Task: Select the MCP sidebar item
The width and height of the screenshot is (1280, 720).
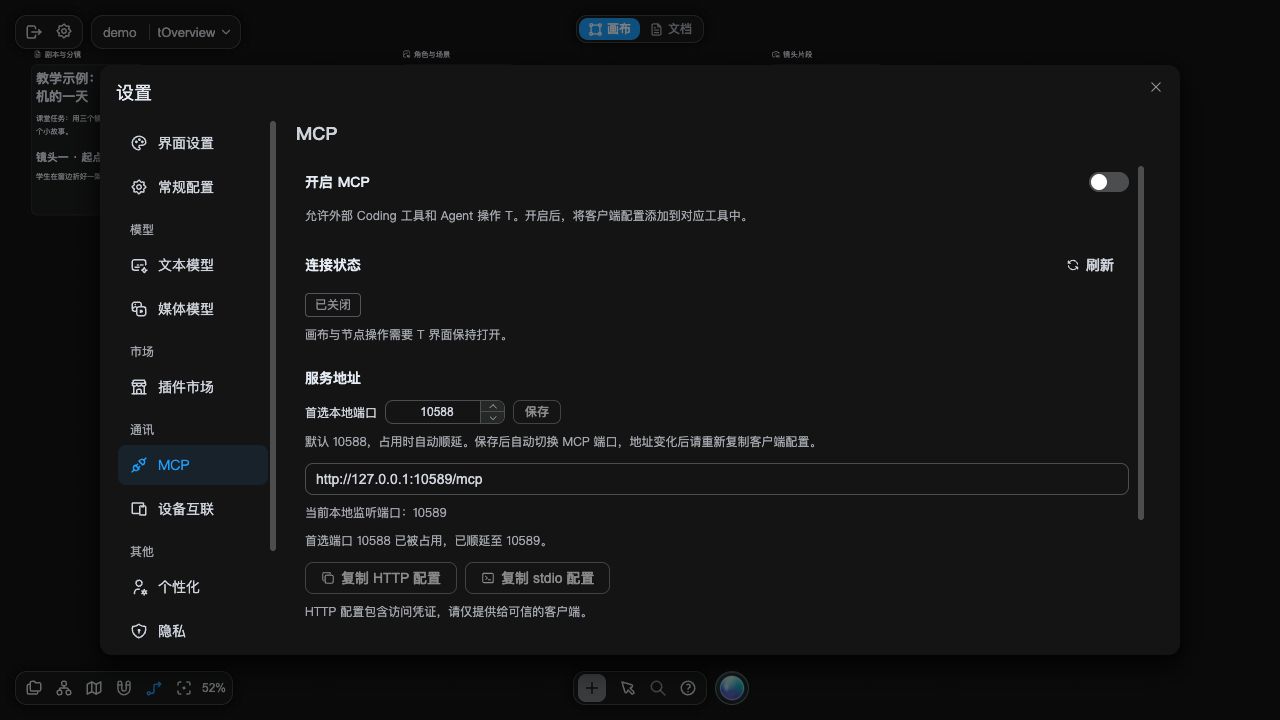Action: pos(192,465)
